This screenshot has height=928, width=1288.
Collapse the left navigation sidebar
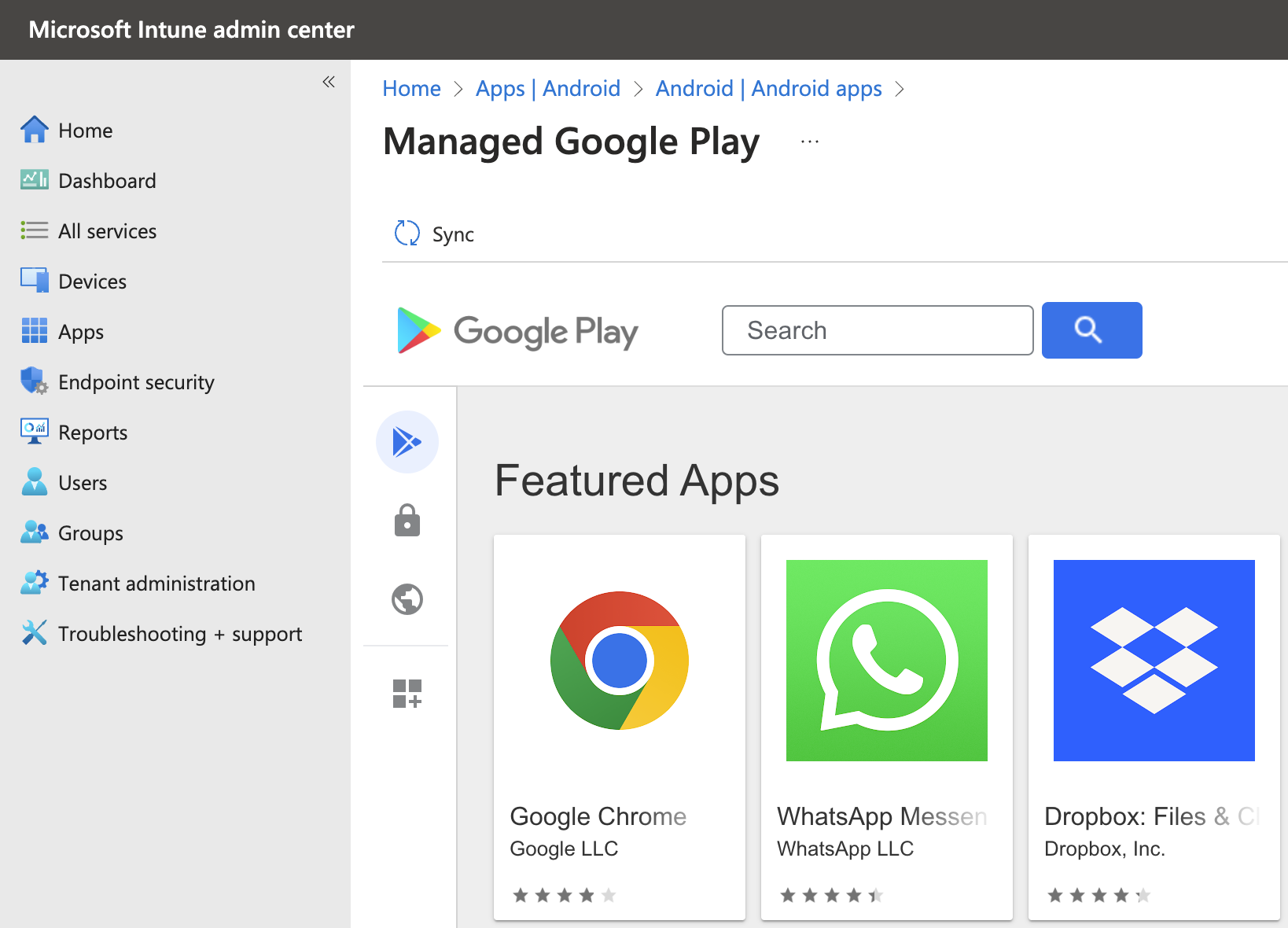[x=329, y=82]
